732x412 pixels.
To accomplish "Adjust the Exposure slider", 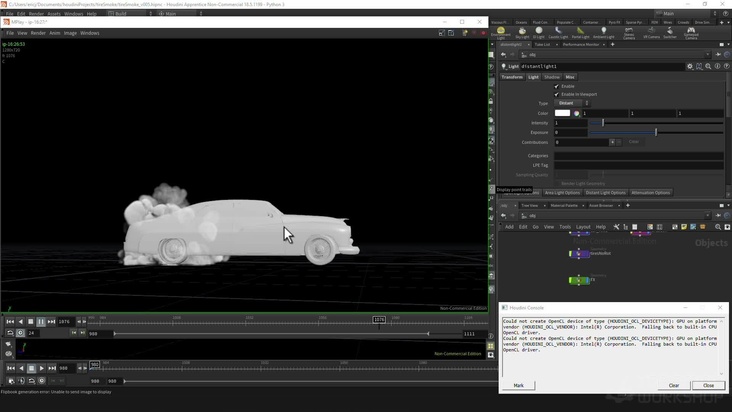I will tap(656, 132).
